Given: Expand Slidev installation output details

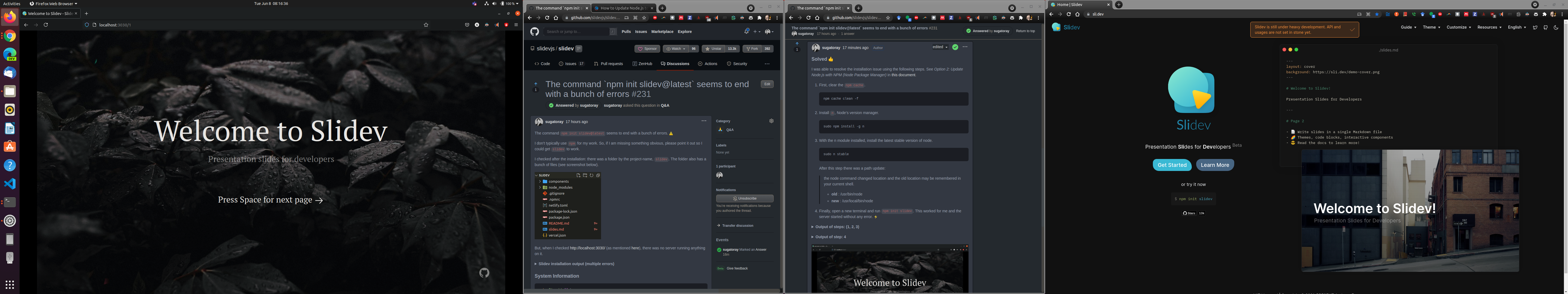Looking at the screenshot, I should pos(575,264).
